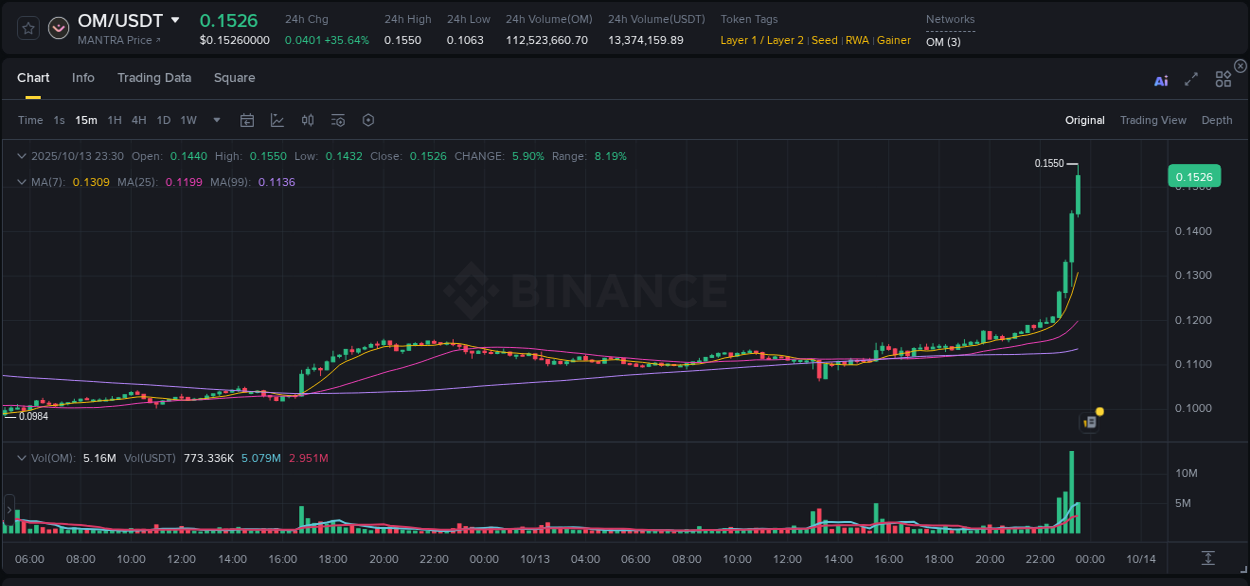Screen dimensions: 1250x586
Task: Open the Ai chart assistant
Action: tap(1161, 79)
